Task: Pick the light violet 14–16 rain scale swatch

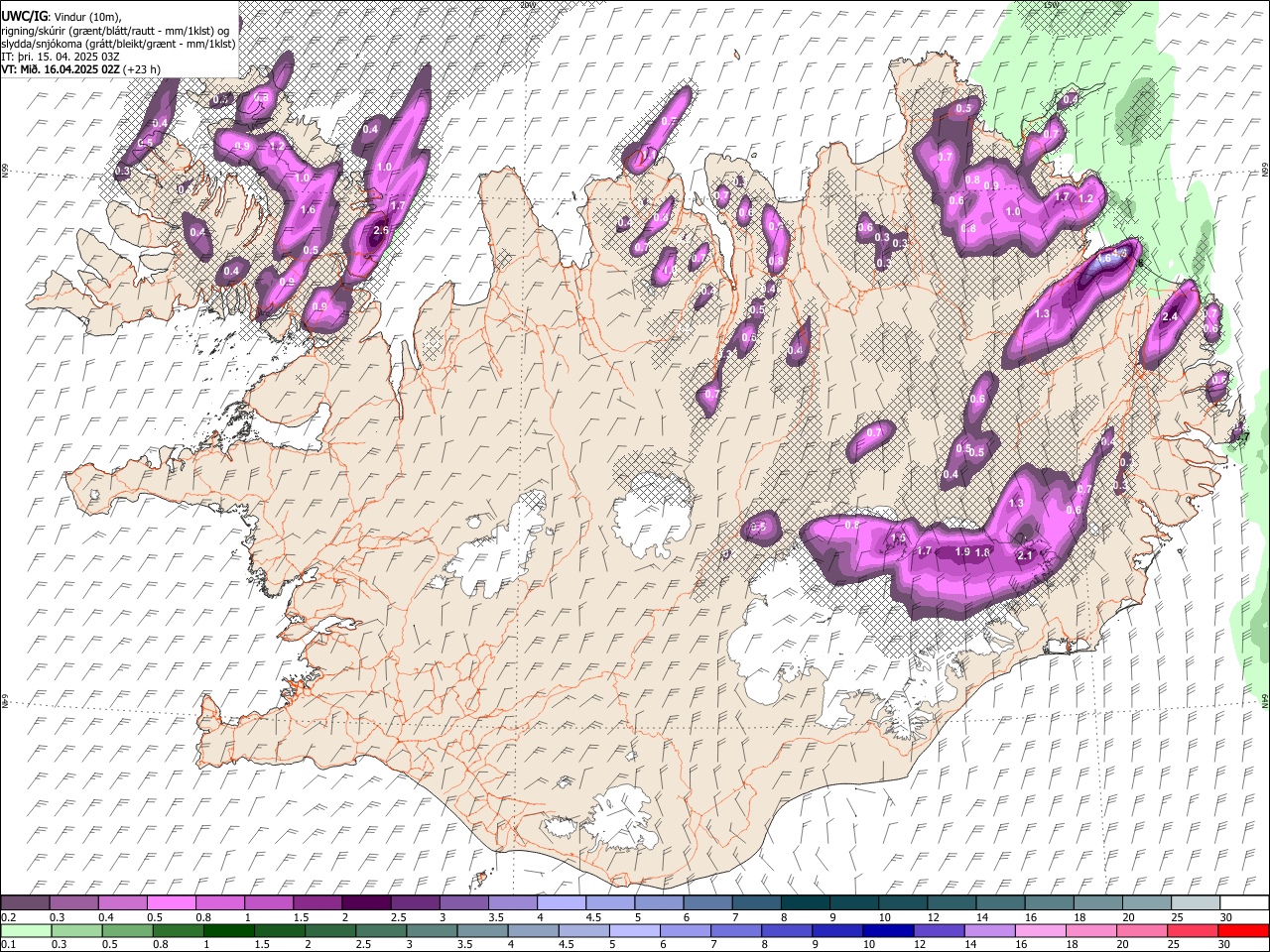Action: point(989,930)
